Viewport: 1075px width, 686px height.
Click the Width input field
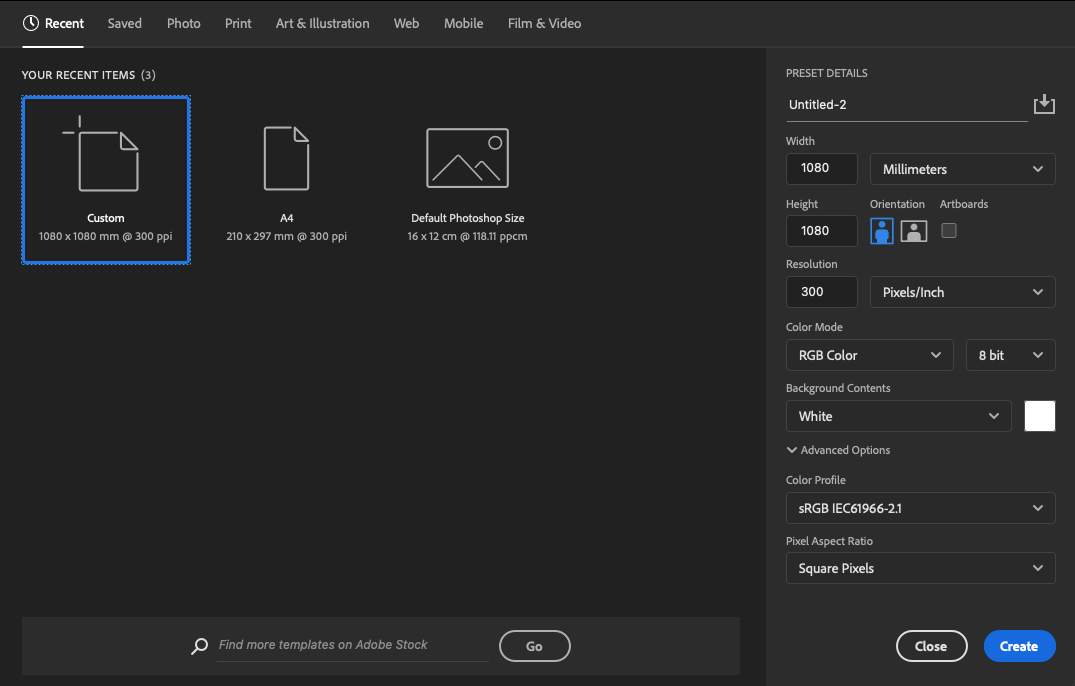[x=822, y=169]
